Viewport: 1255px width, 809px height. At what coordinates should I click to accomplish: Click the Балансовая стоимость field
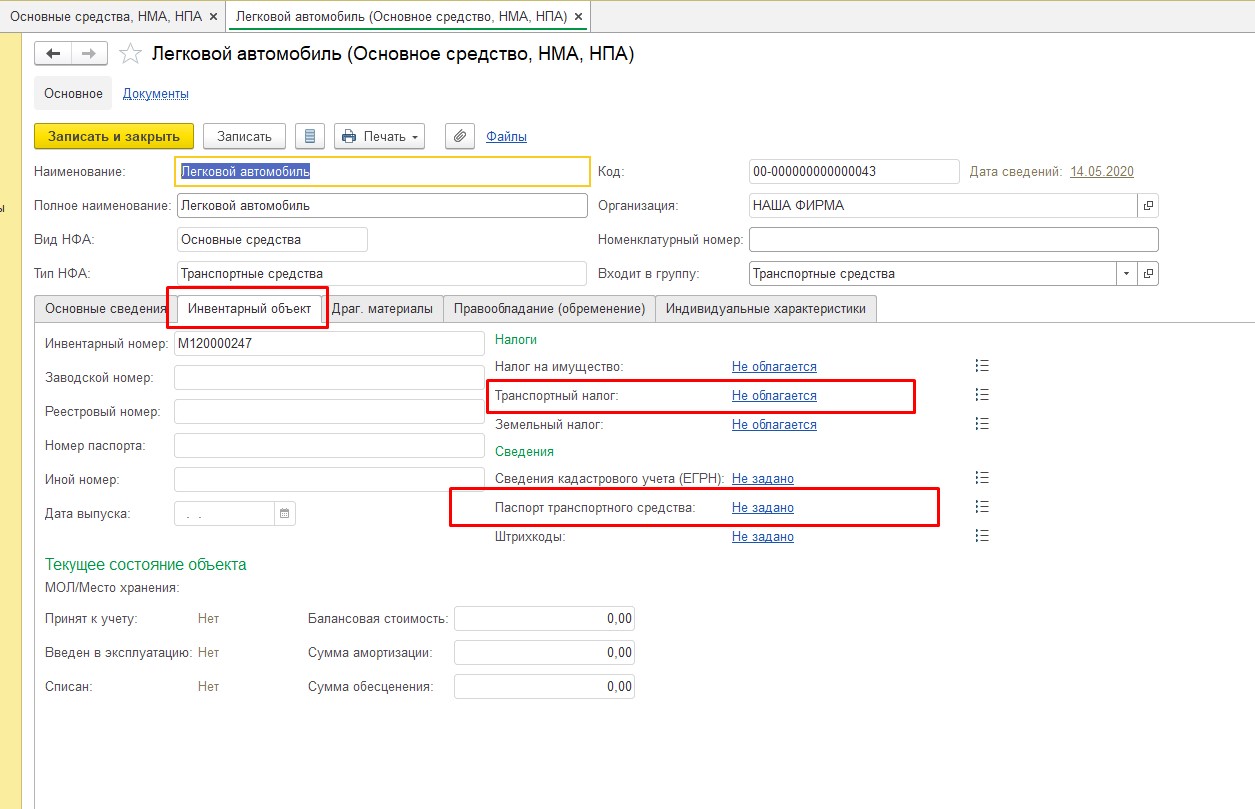coord(544,618)
